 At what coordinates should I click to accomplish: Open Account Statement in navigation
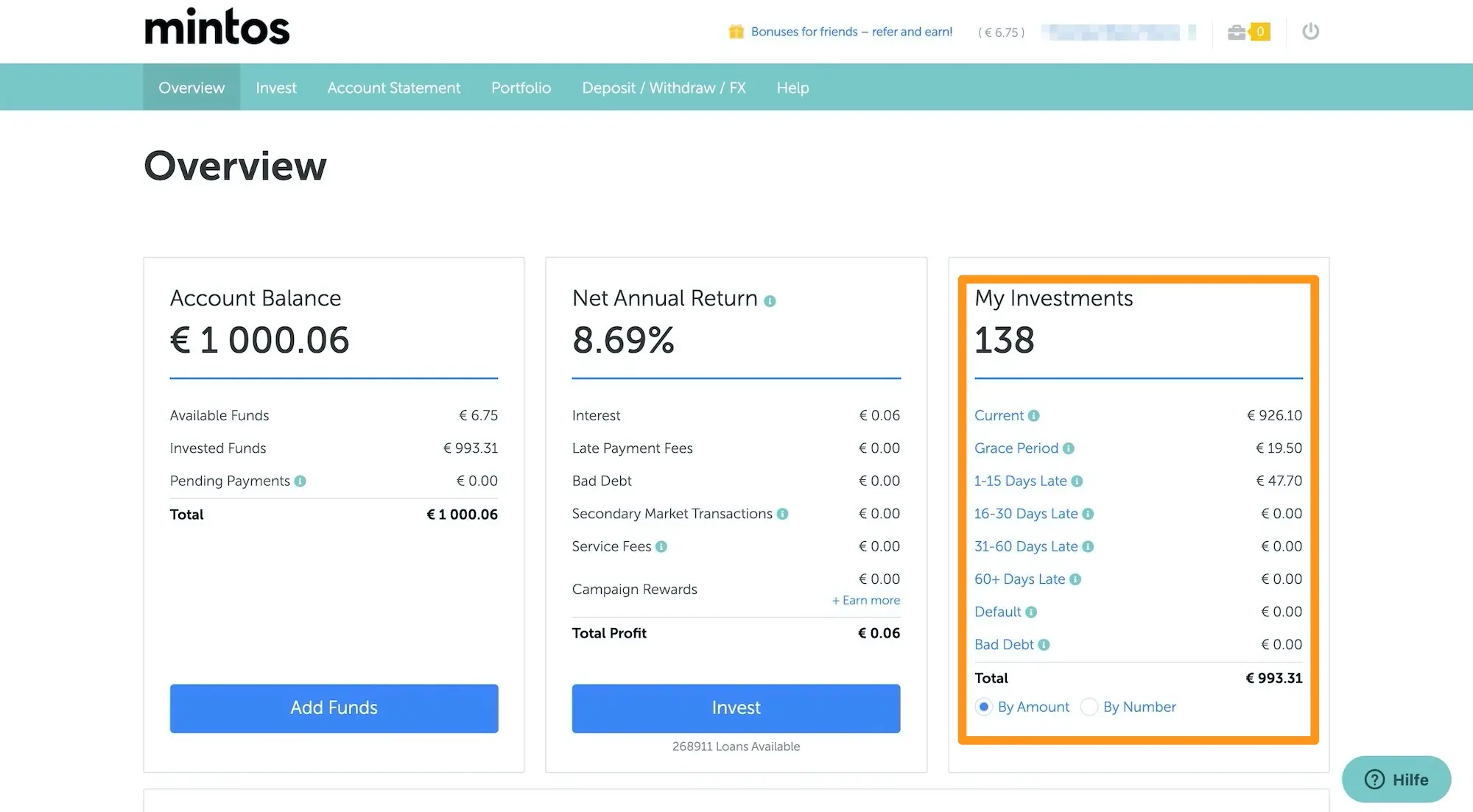click(x=394, y=88)
